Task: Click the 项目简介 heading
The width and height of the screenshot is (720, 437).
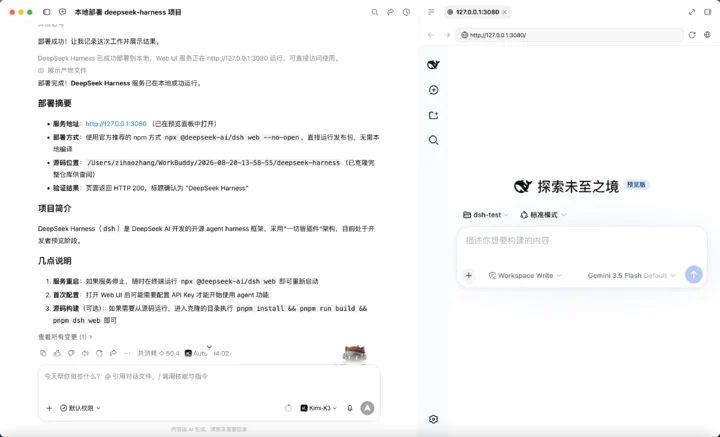Action: (x=55, y=208)
